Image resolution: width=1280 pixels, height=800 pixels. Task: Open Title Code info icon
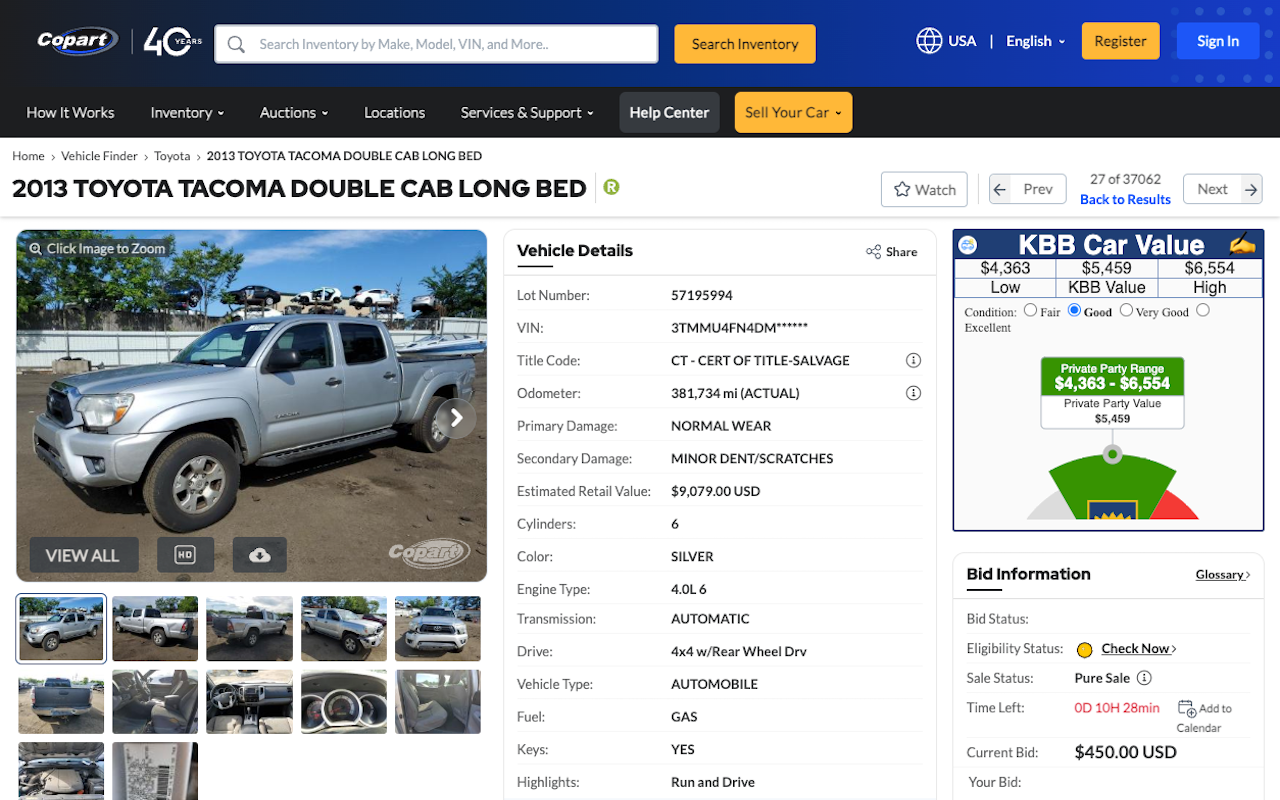tap(913, 360)
